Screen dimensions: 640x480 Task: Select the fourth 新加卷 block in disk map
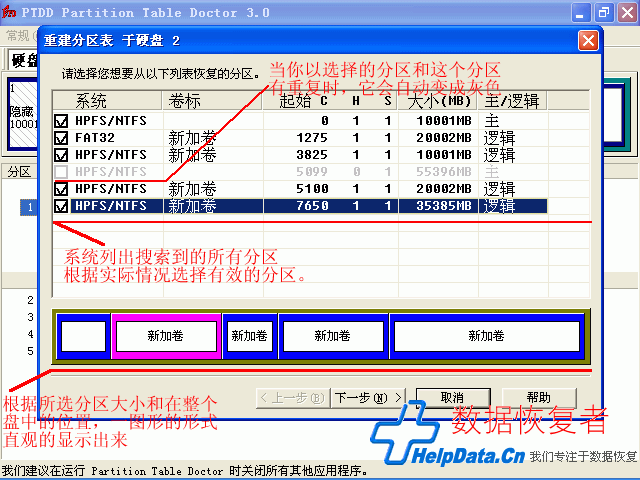click(x=333, y=336)
